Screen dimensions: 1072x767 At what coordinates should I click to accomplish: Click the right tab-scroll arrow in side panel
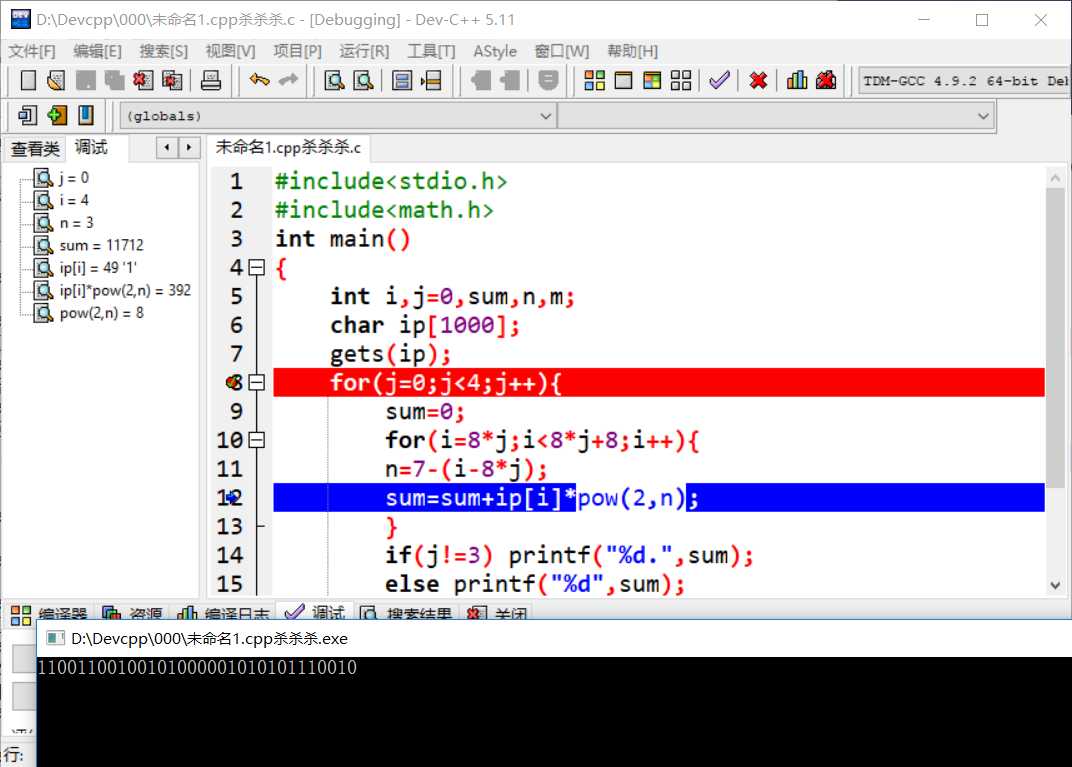click(189, 147)
